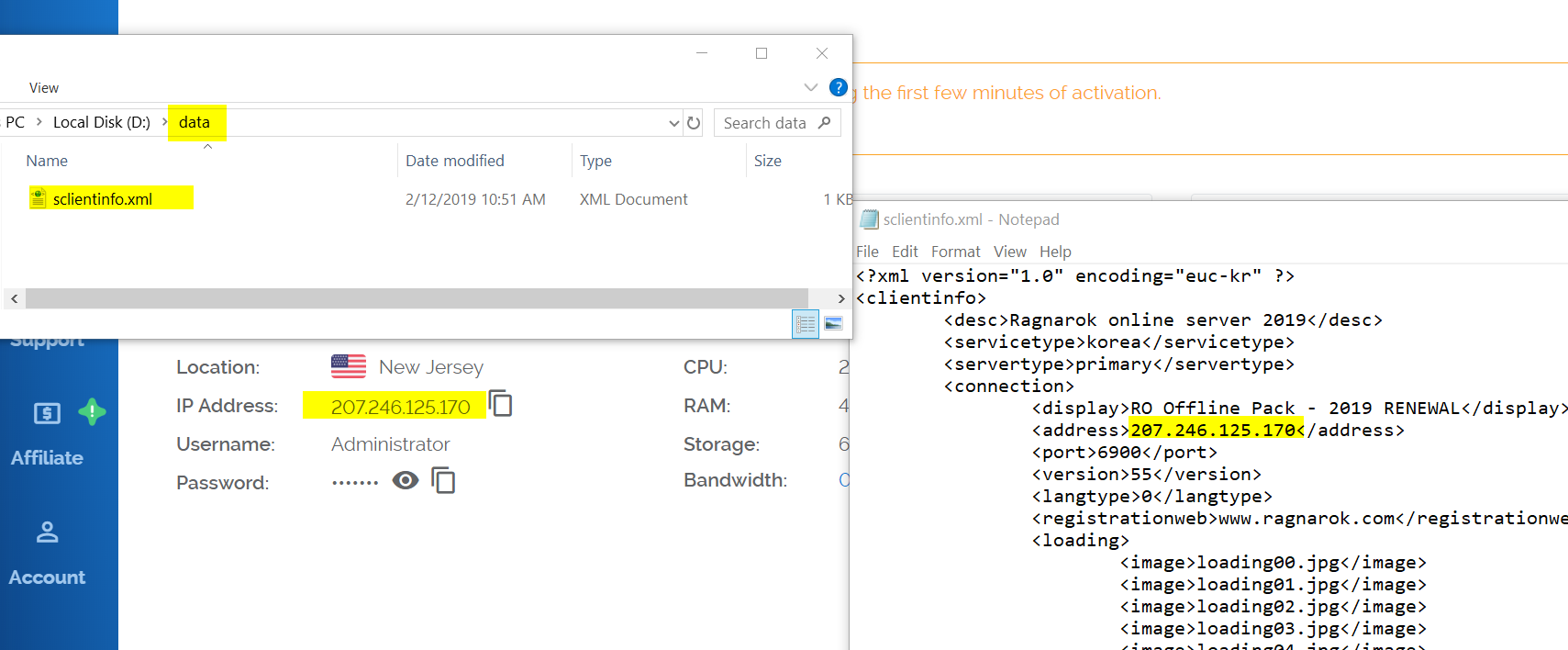Click scroll left arrow in Explorer
This screenshot has height=650, width=1568.
tap(14, 298)
